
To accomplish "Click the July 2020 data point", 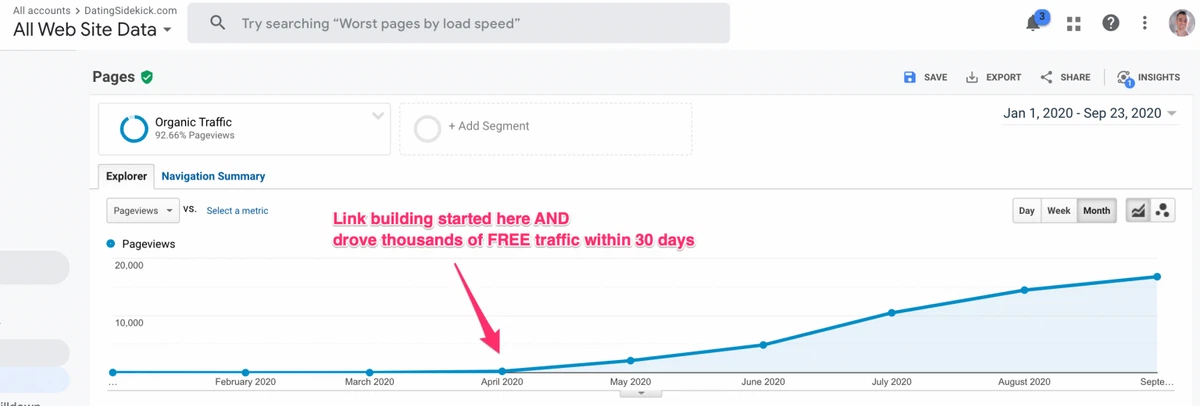I will (x=891, y=313).
